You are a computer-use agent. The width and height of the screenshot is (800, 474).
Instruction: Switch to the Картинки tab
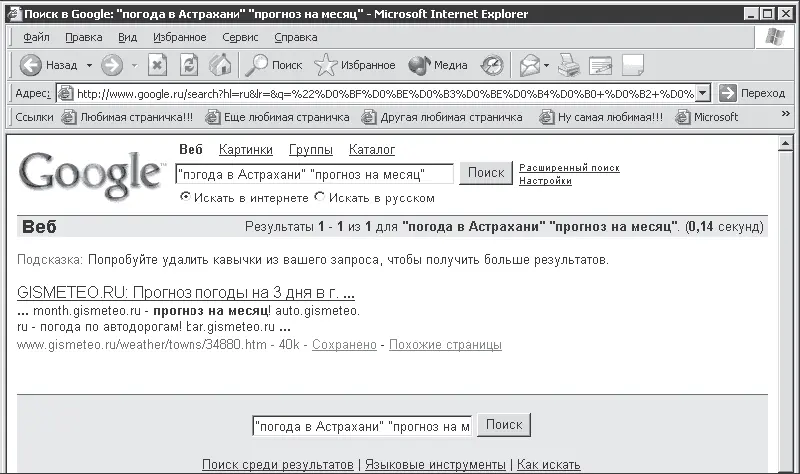(245, 149)
